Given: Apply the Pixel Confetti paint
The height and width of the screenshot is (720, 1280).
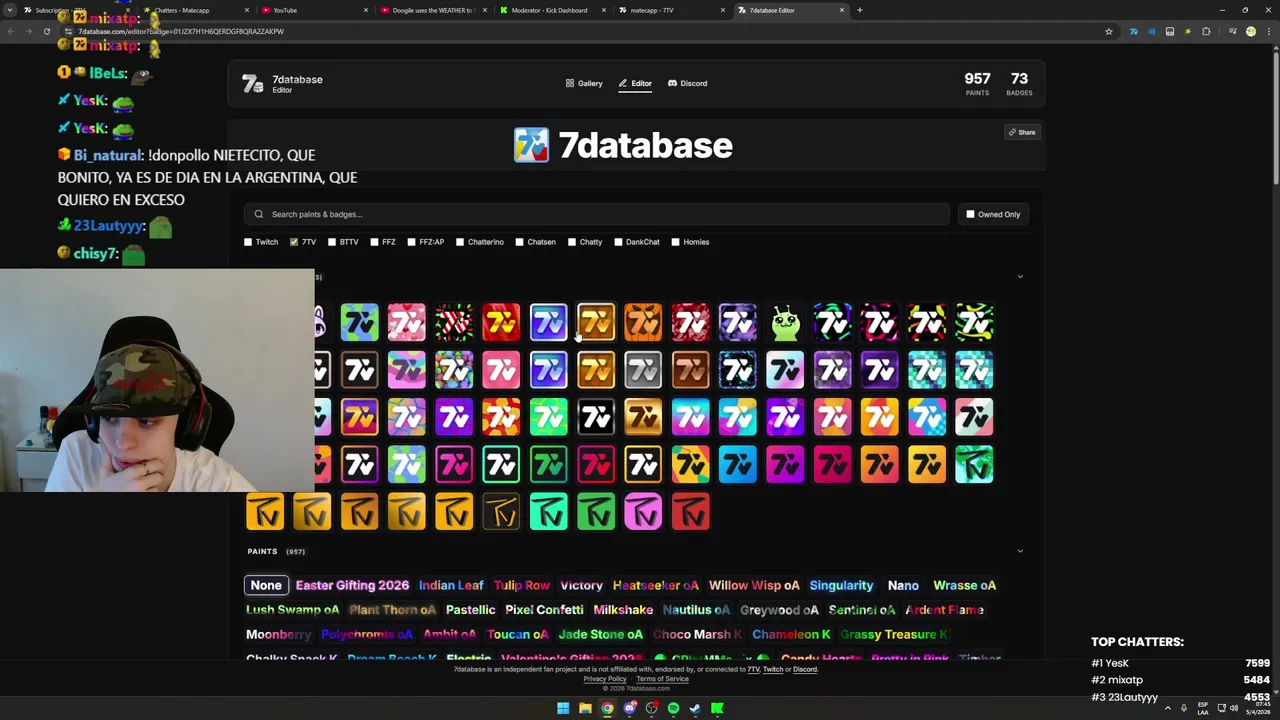Looking at the screenshot, I should pos(544,610).
